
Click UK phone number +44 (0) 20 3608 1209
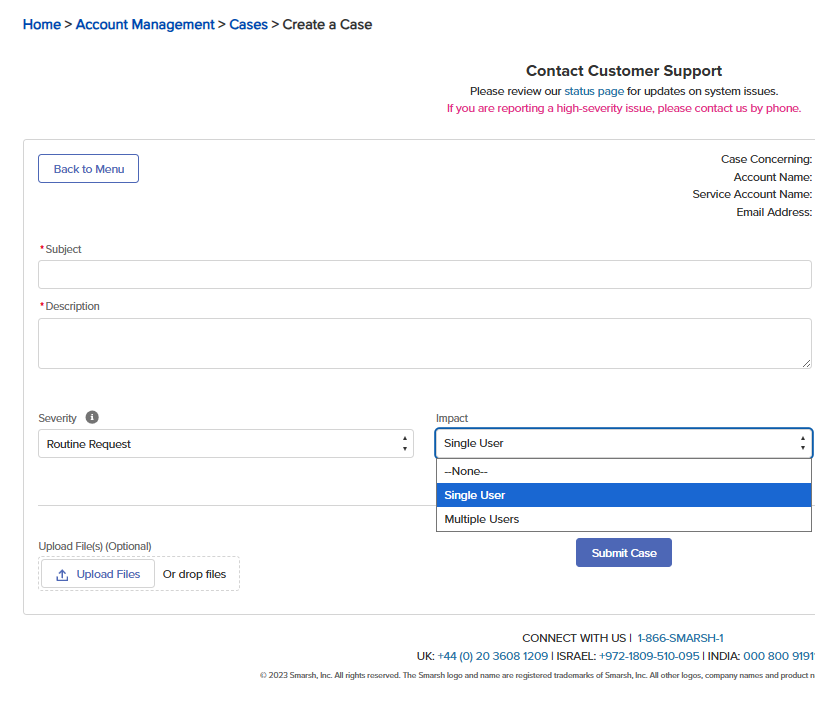click(x=493, y=656)
